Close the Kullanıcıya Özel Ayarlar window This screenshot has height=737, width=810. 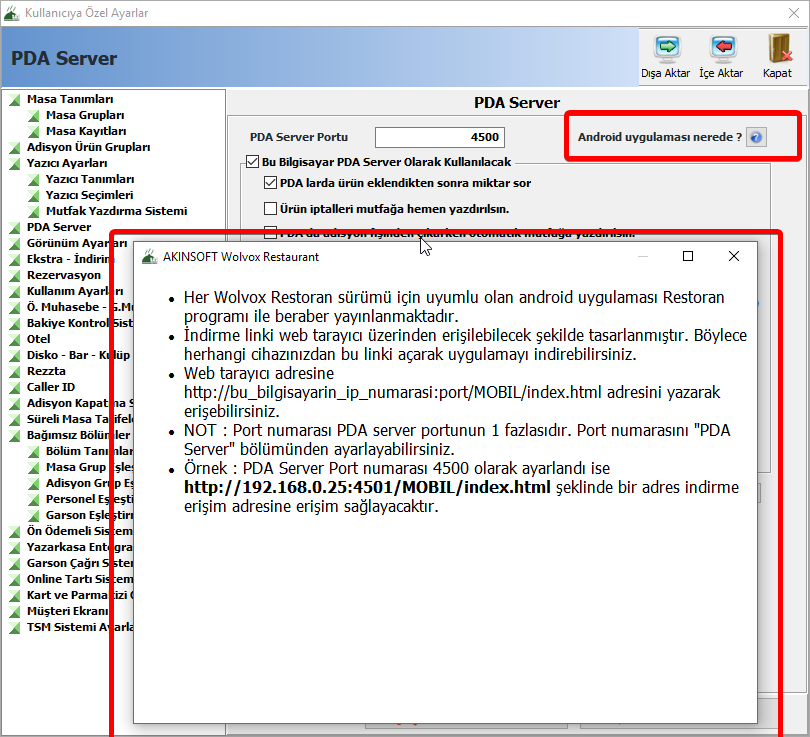click(794, 13)
